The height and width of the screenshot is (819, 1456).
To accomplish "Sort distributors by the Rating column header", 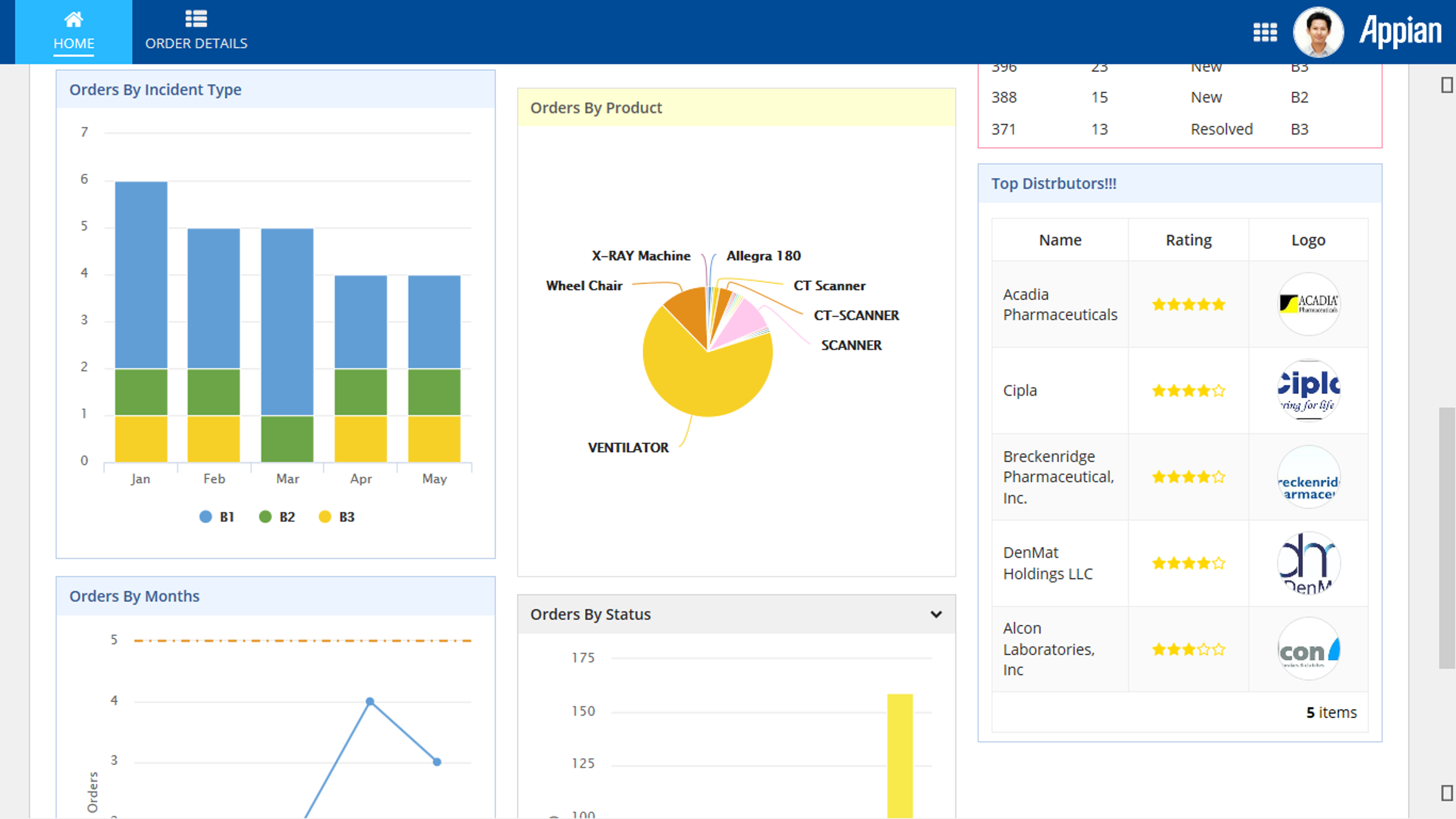I will 1189,240.
